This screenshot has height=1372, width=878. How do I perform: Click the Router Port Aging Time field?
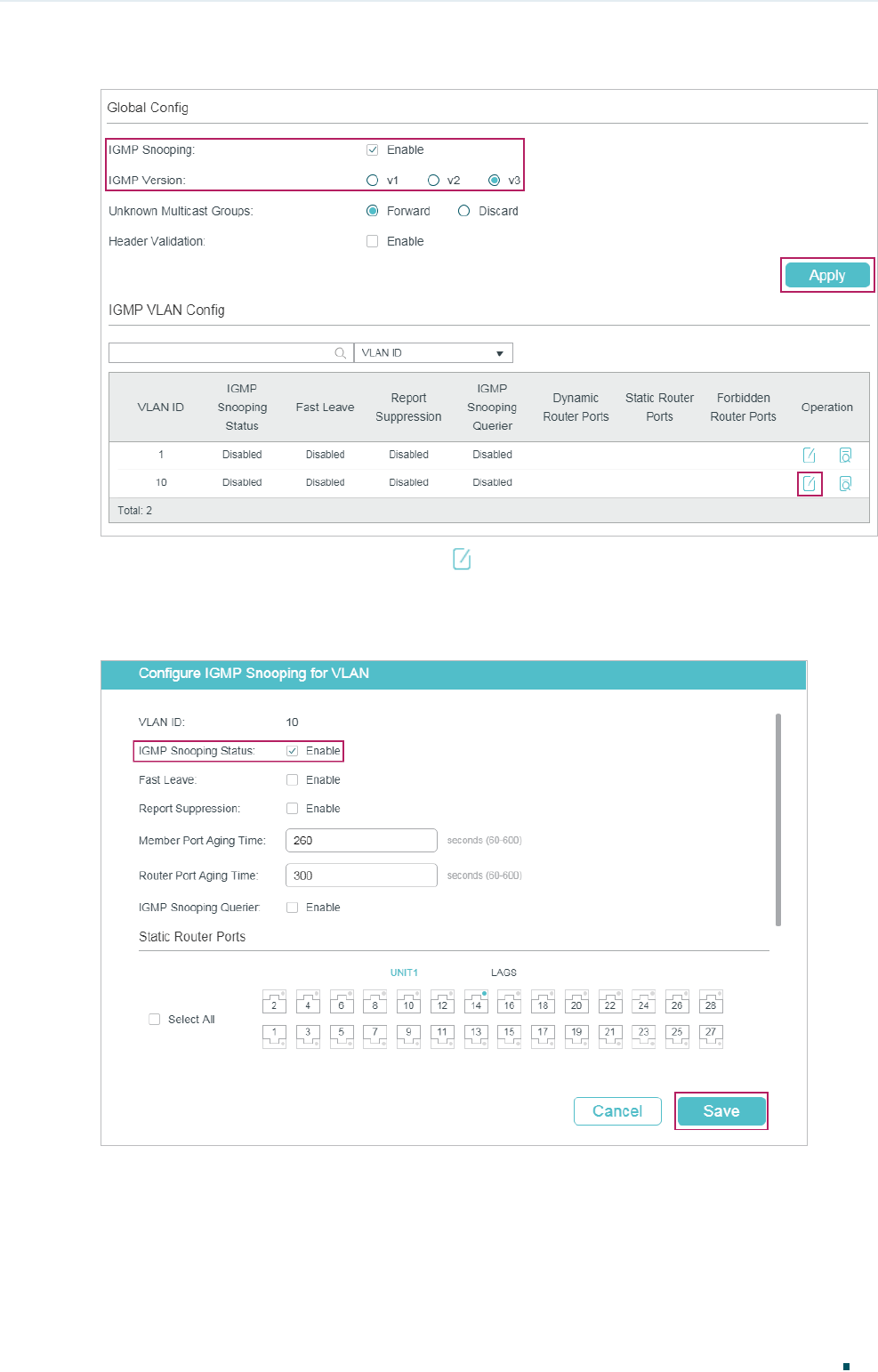coord(361,876)
